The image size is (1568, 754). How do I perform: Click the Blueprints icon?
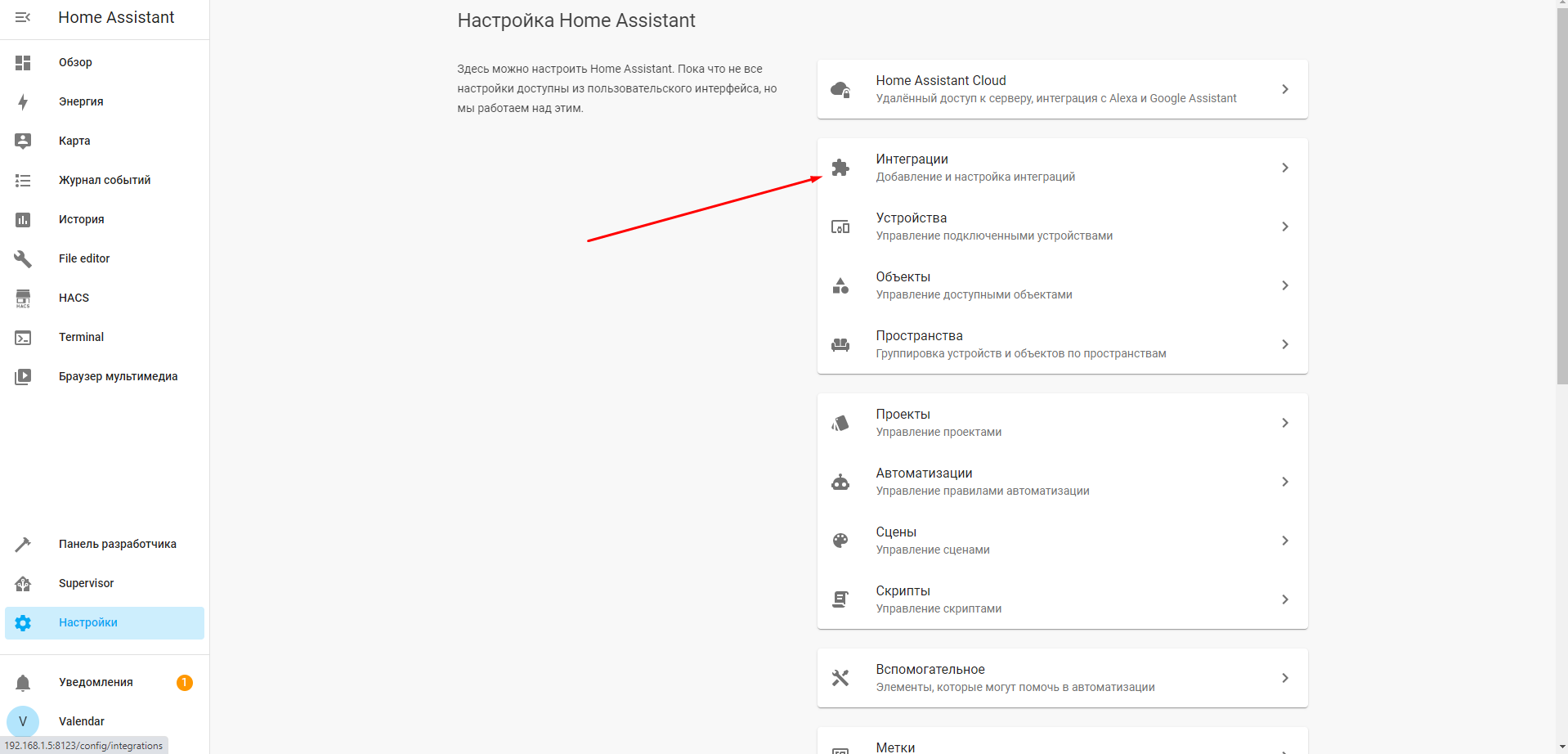[840, 423]
